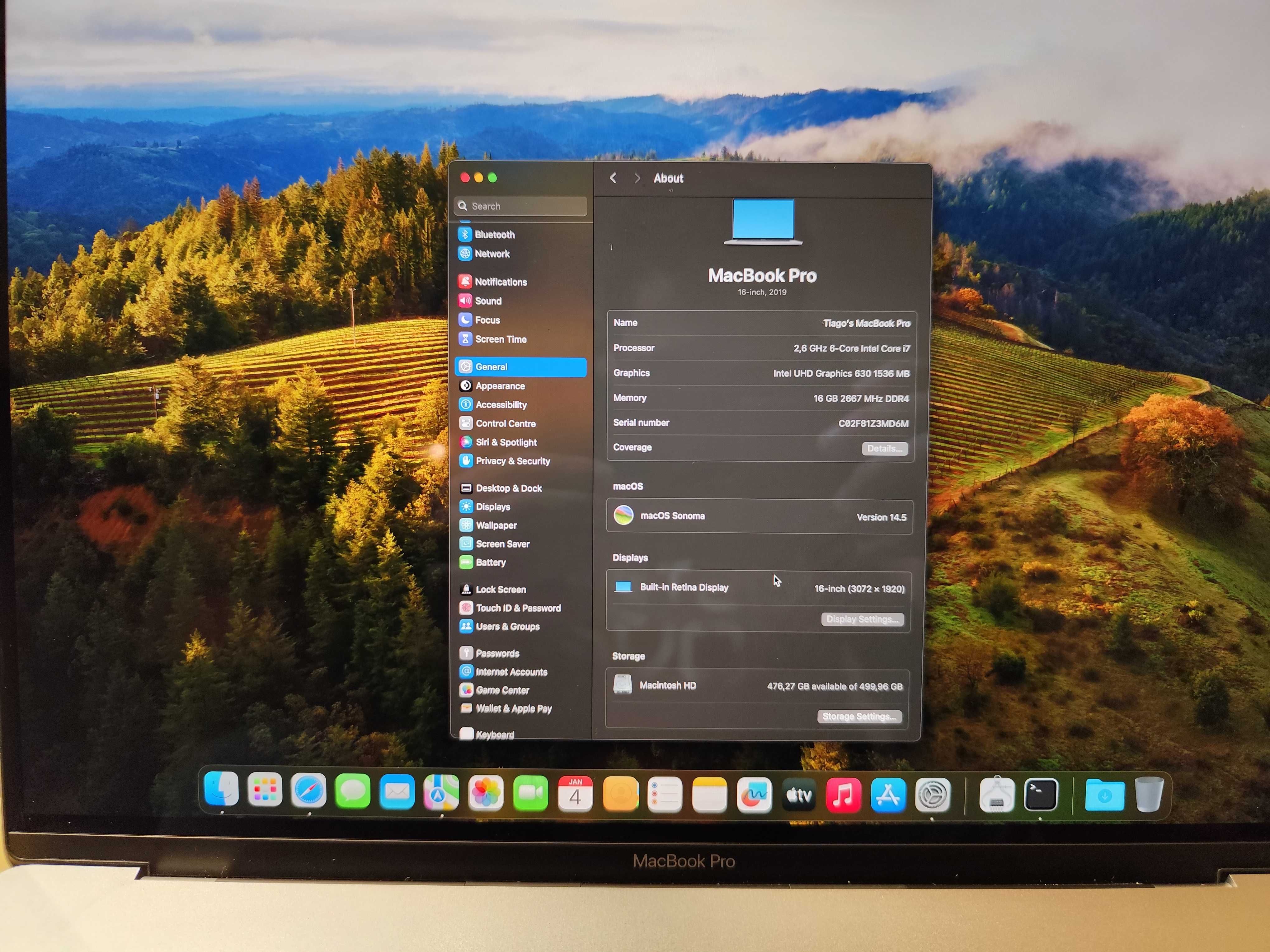
Task: Click the memory value 16 GB 2667 MHz DDR4
Action: (861, 398)
